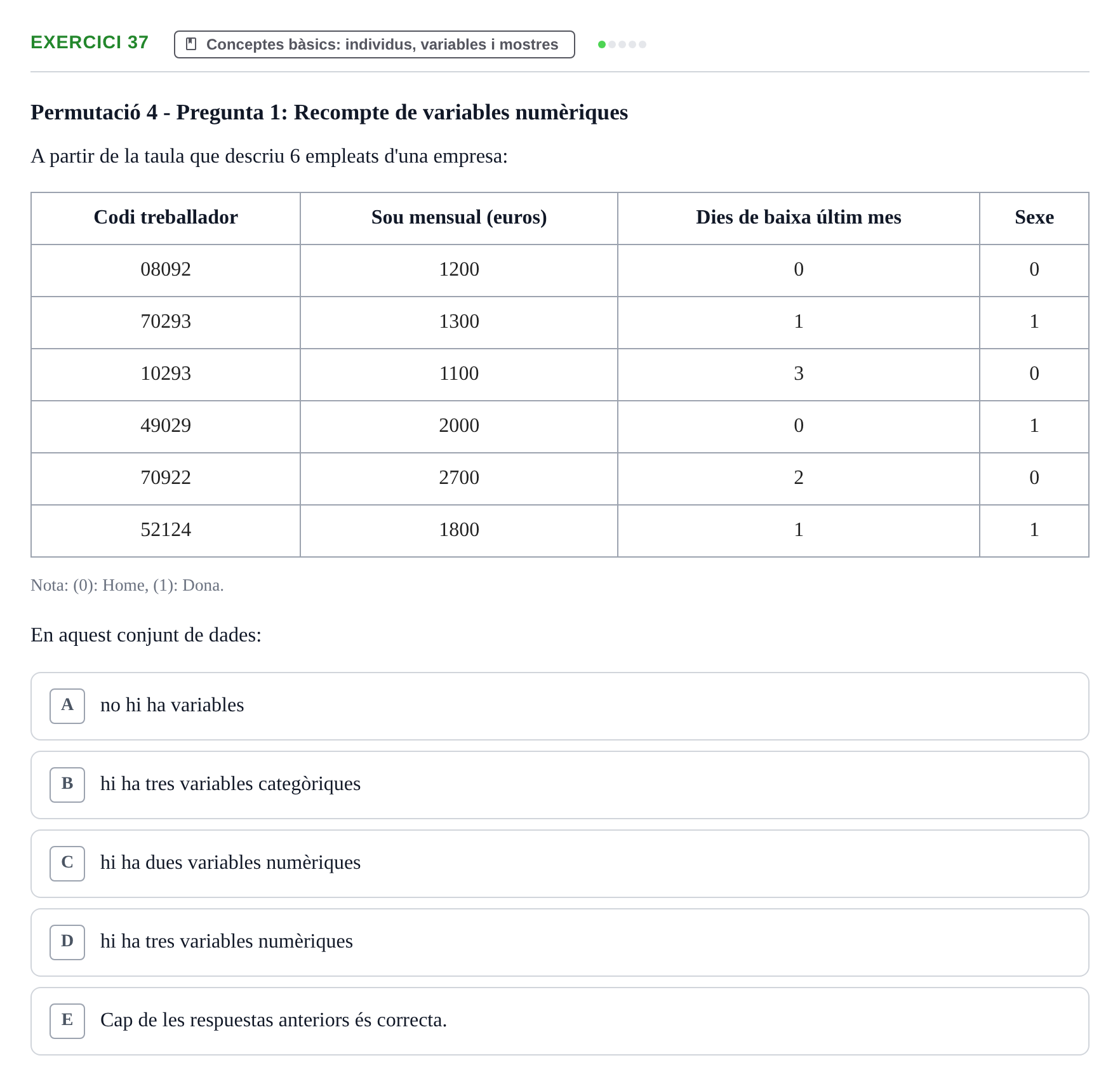Click sick-days cell with value 3

(x=799, y=374)
